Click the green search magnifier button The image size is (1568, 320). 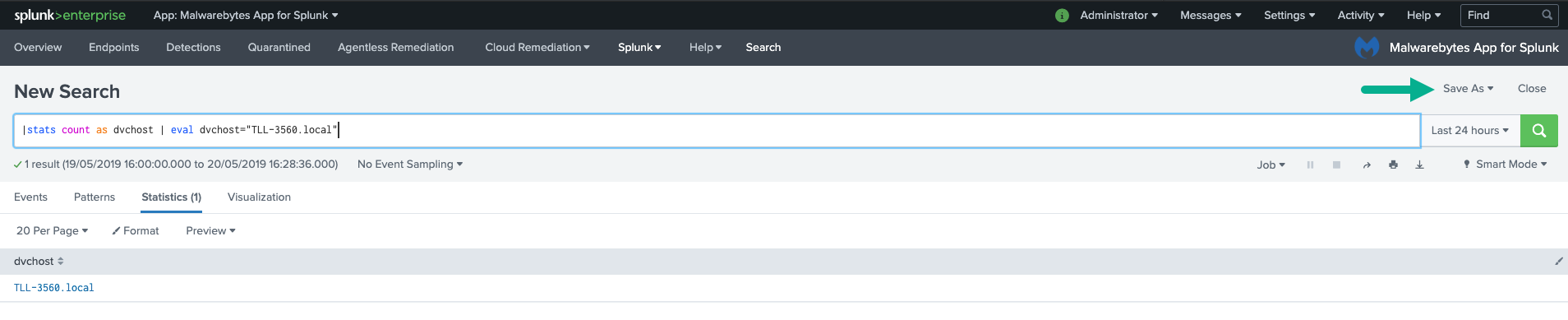1538,130
